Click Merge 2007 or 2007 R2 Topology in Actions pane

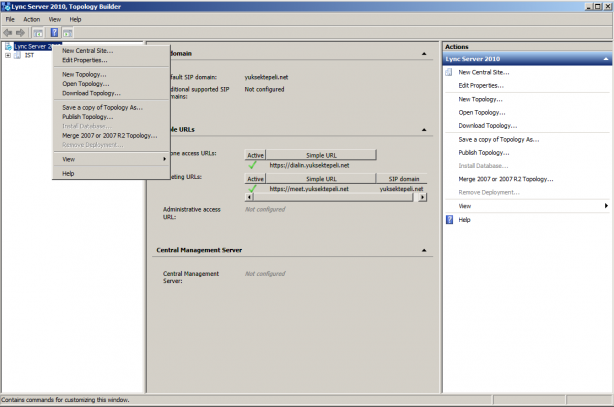[x=506, y=179]
